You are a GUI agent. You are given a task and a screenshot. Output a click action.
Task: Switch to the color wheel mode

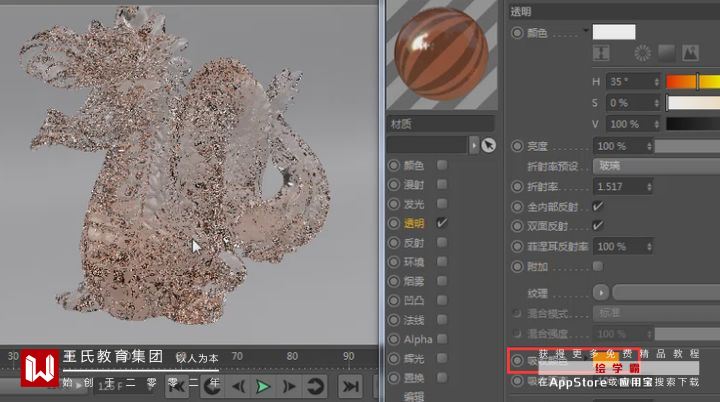642,53
